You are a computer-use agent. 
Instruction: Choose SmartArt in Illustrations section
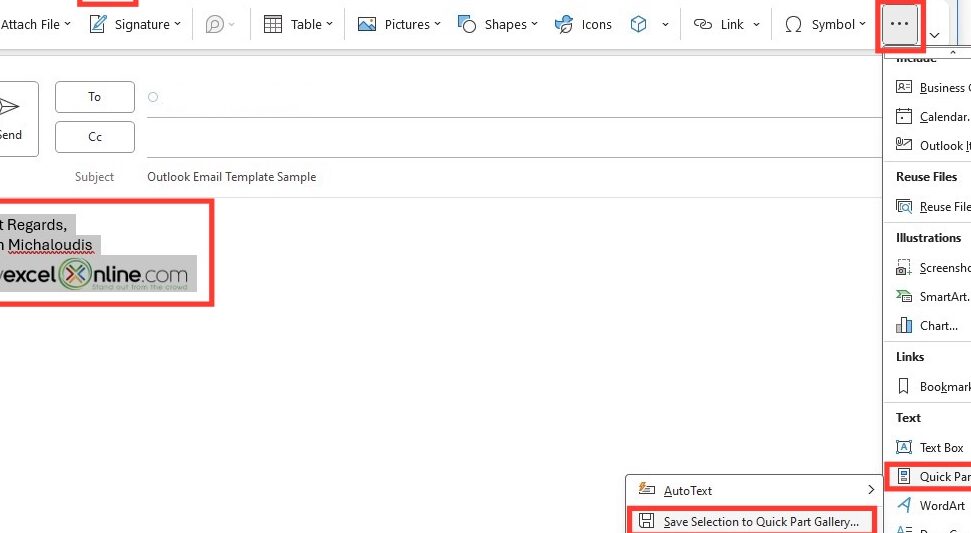[932, 297]
